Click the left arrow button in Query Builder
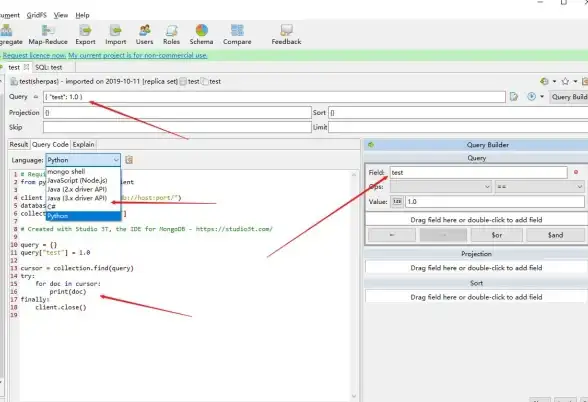This screenshot has width=588, height=402. click(x=392, y=235)
